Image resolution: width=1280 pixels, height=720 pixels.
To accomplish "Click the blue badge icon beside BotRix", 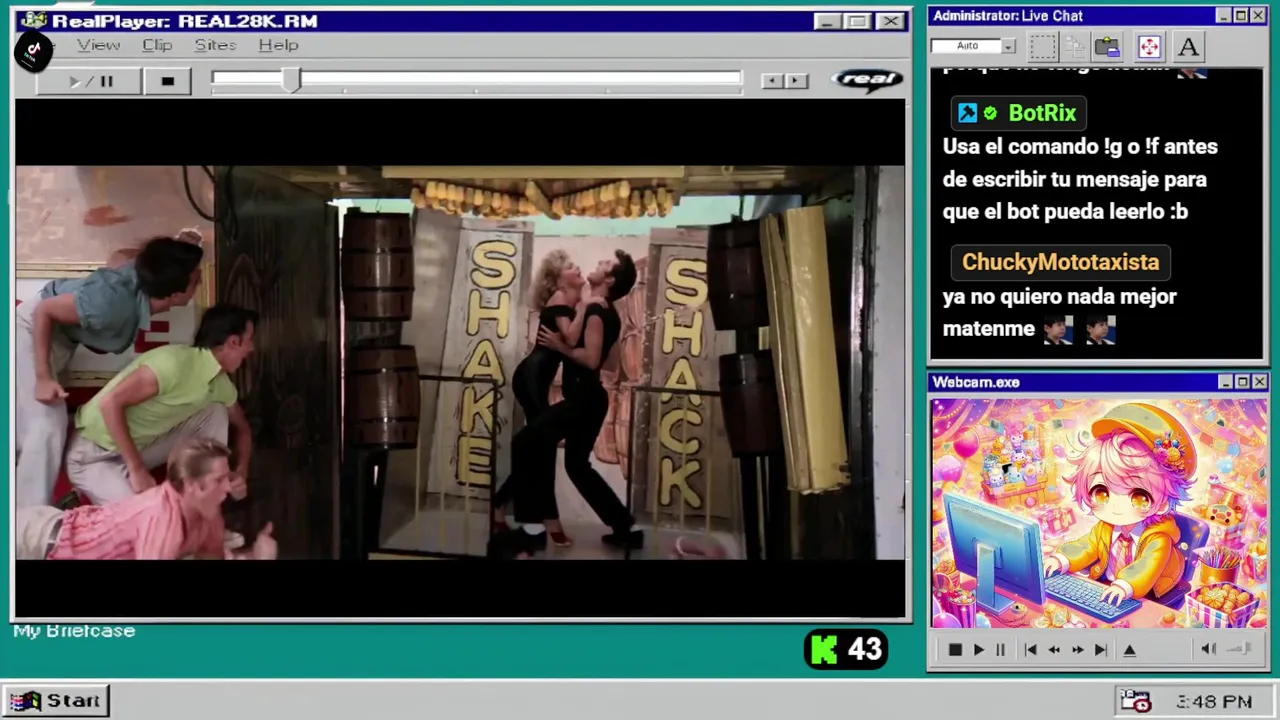I will pos(967,113).
